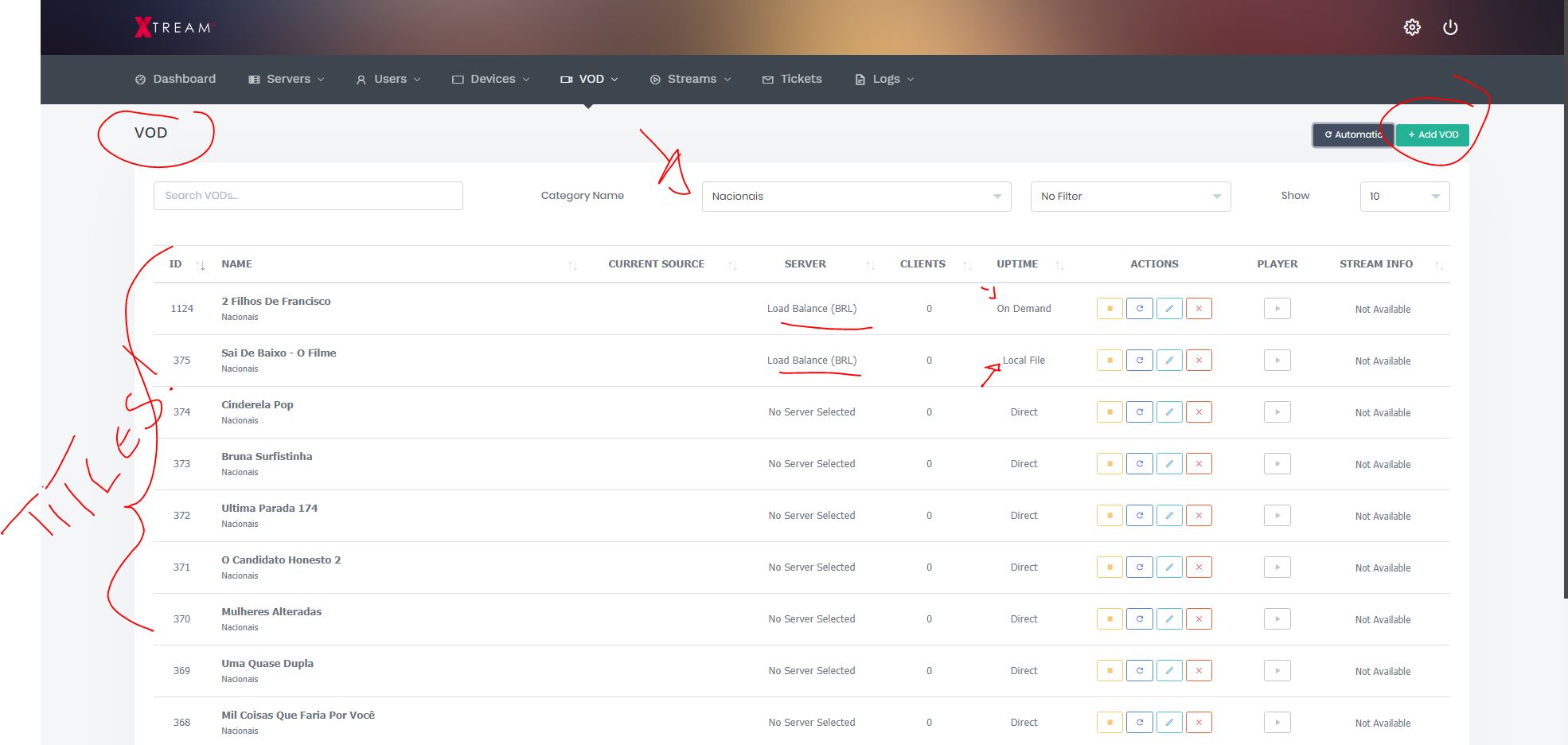Expand the Servers menu

click(x=287, y=79)
